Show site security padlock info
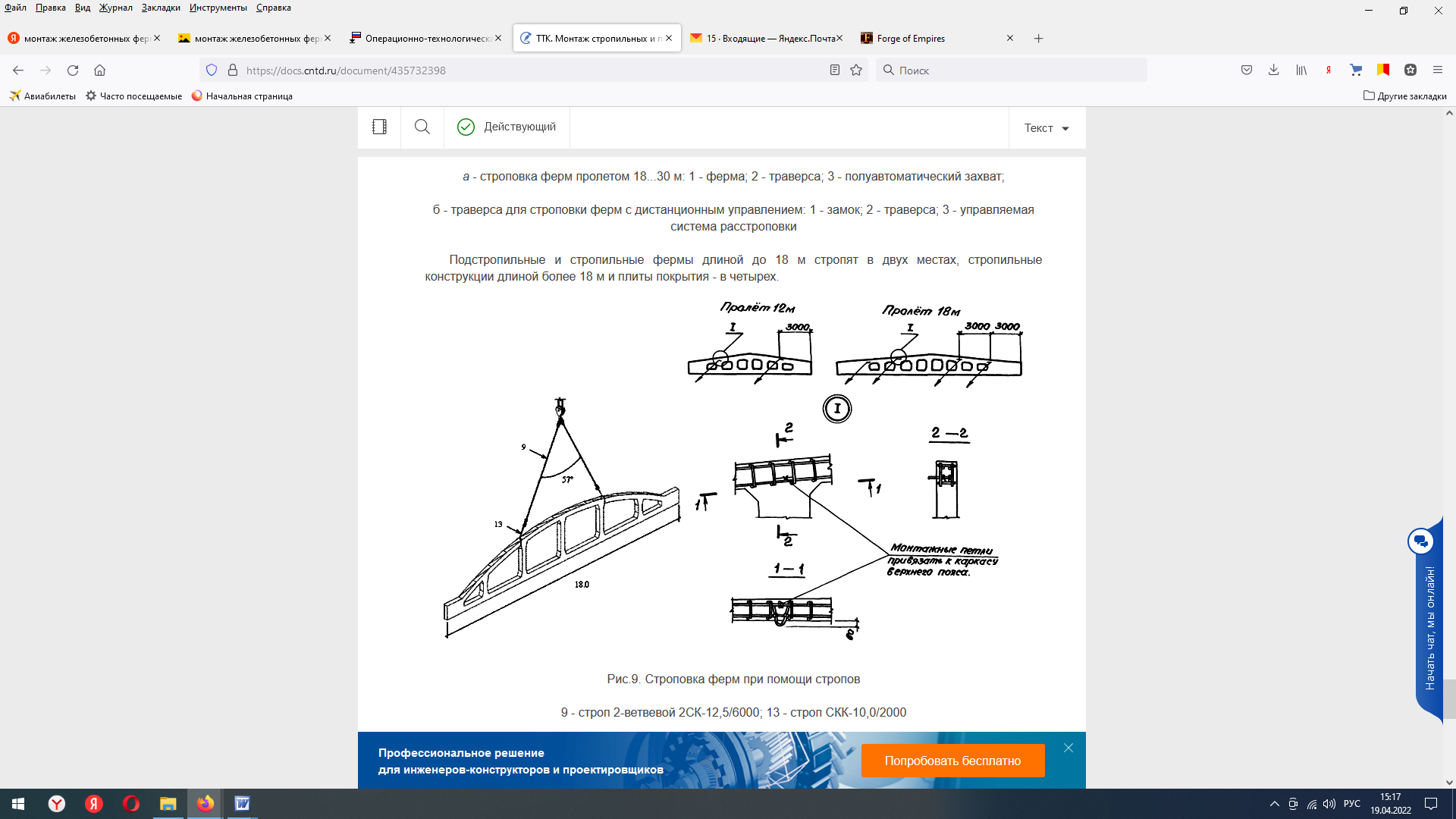 click(233, 70)
